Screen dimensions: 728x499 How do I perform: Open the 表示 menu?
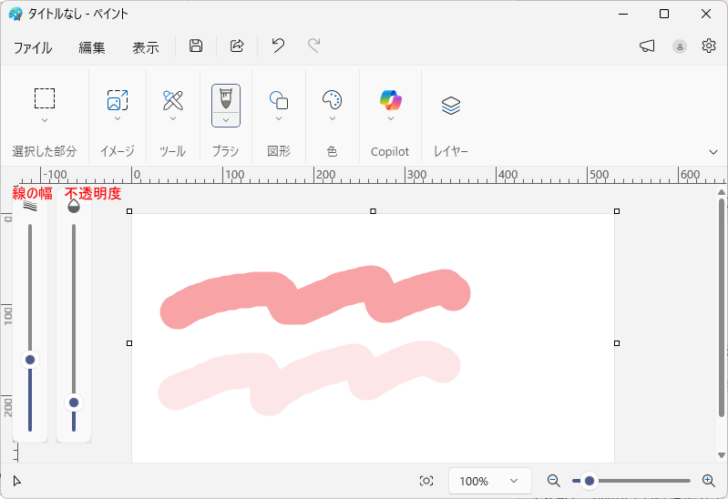(145, 47)
